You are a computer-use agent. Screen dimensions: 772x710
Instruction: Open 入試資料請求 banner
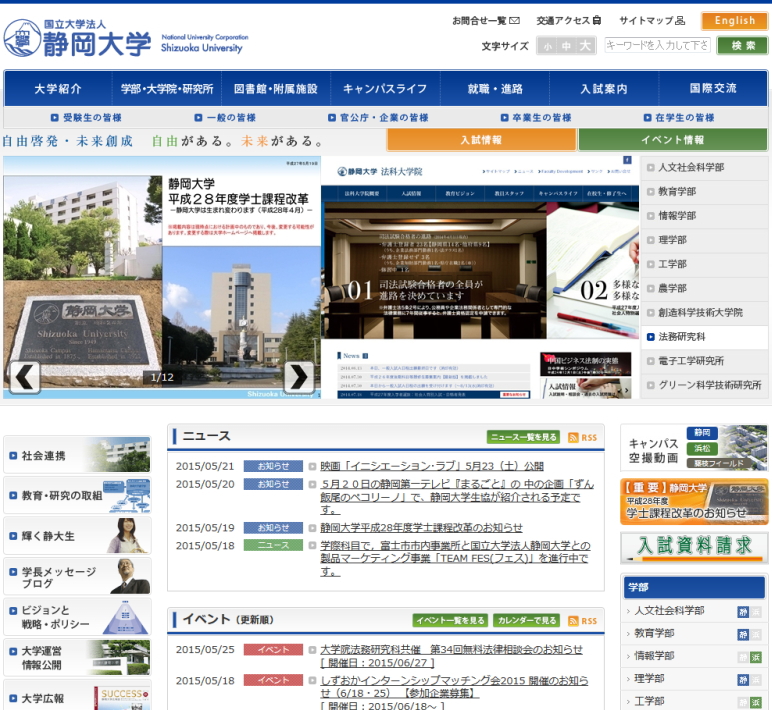(x=694, y=547)
